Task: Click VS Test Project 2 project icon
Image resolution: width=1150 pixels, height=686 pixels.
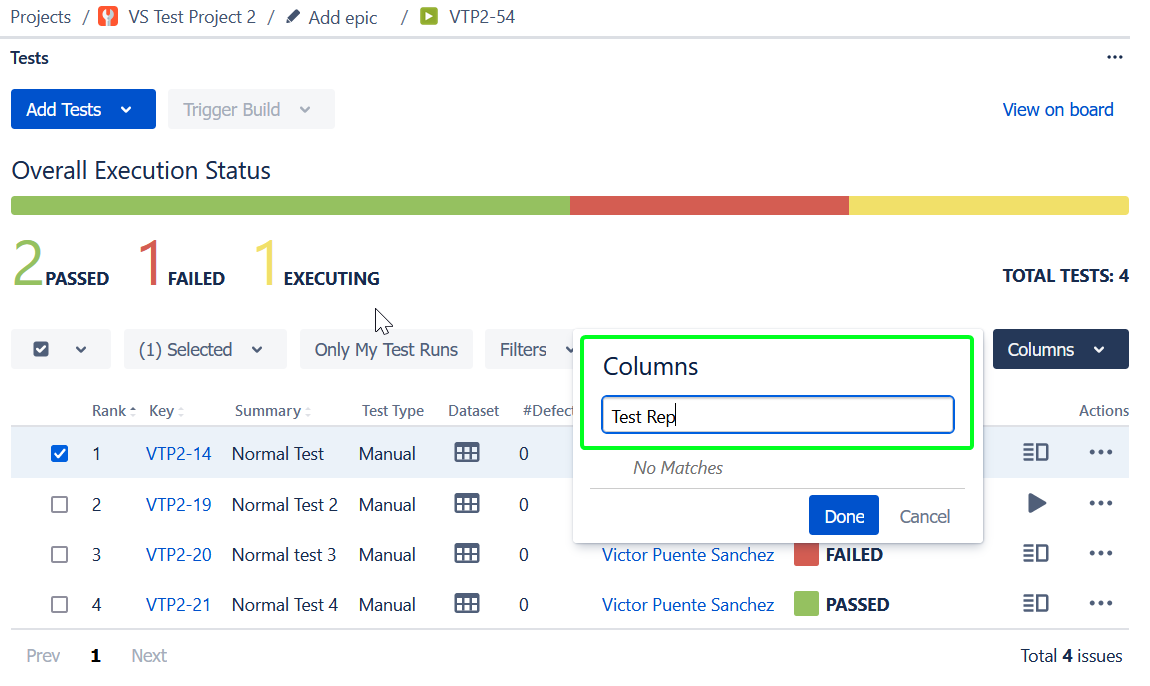Action: (x=108, y=17)
